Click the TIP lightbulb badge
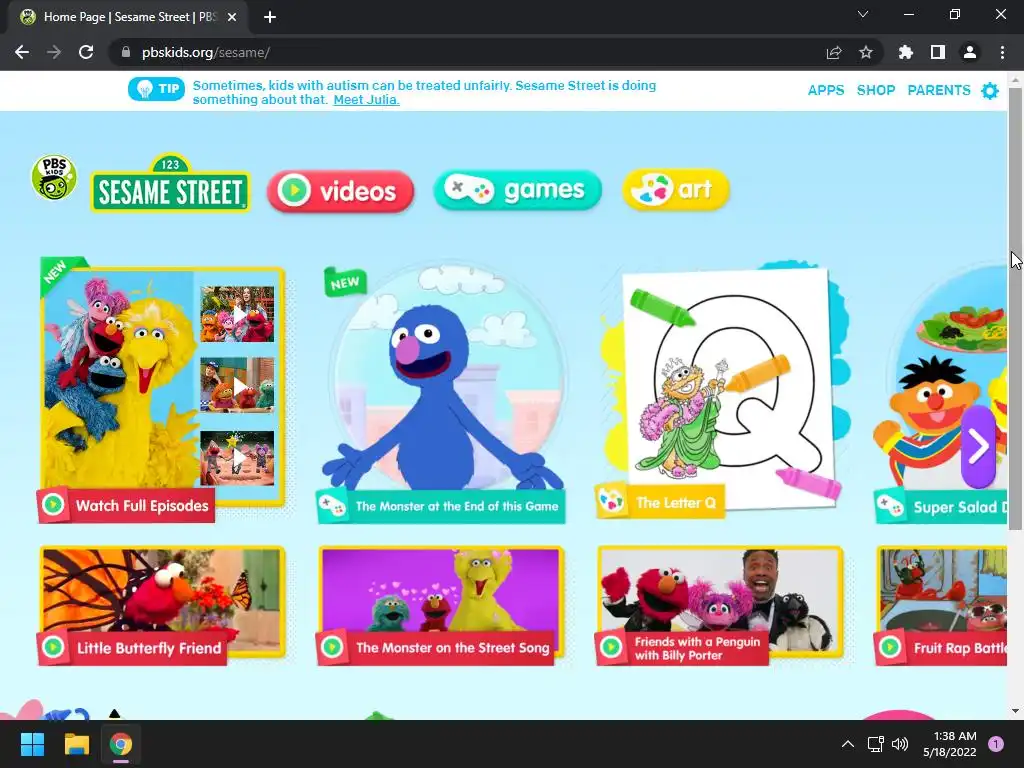The height and width of the screenshot is (768, 1024). [156, 89]
